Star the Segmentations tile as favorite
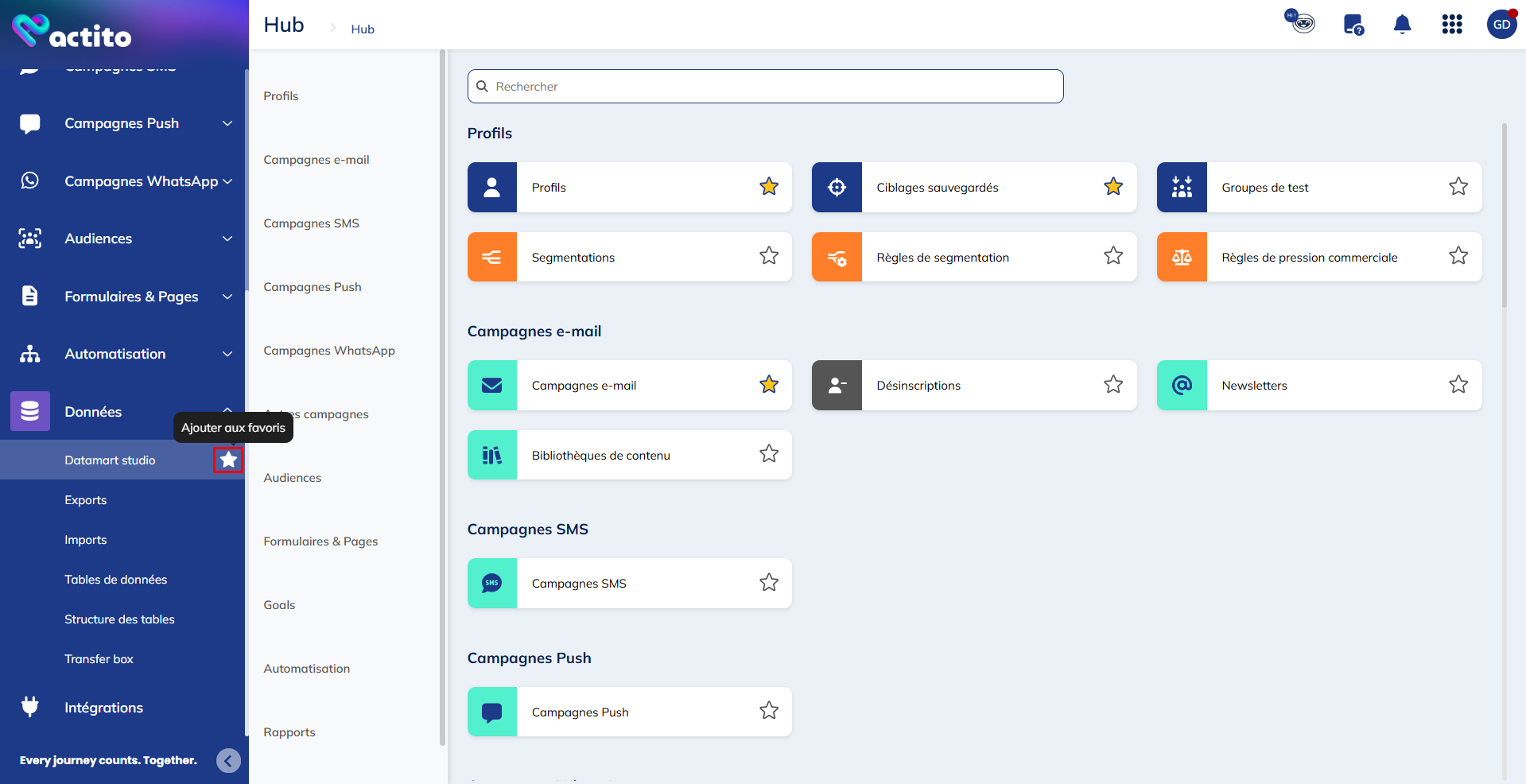 tap(768, 256)
